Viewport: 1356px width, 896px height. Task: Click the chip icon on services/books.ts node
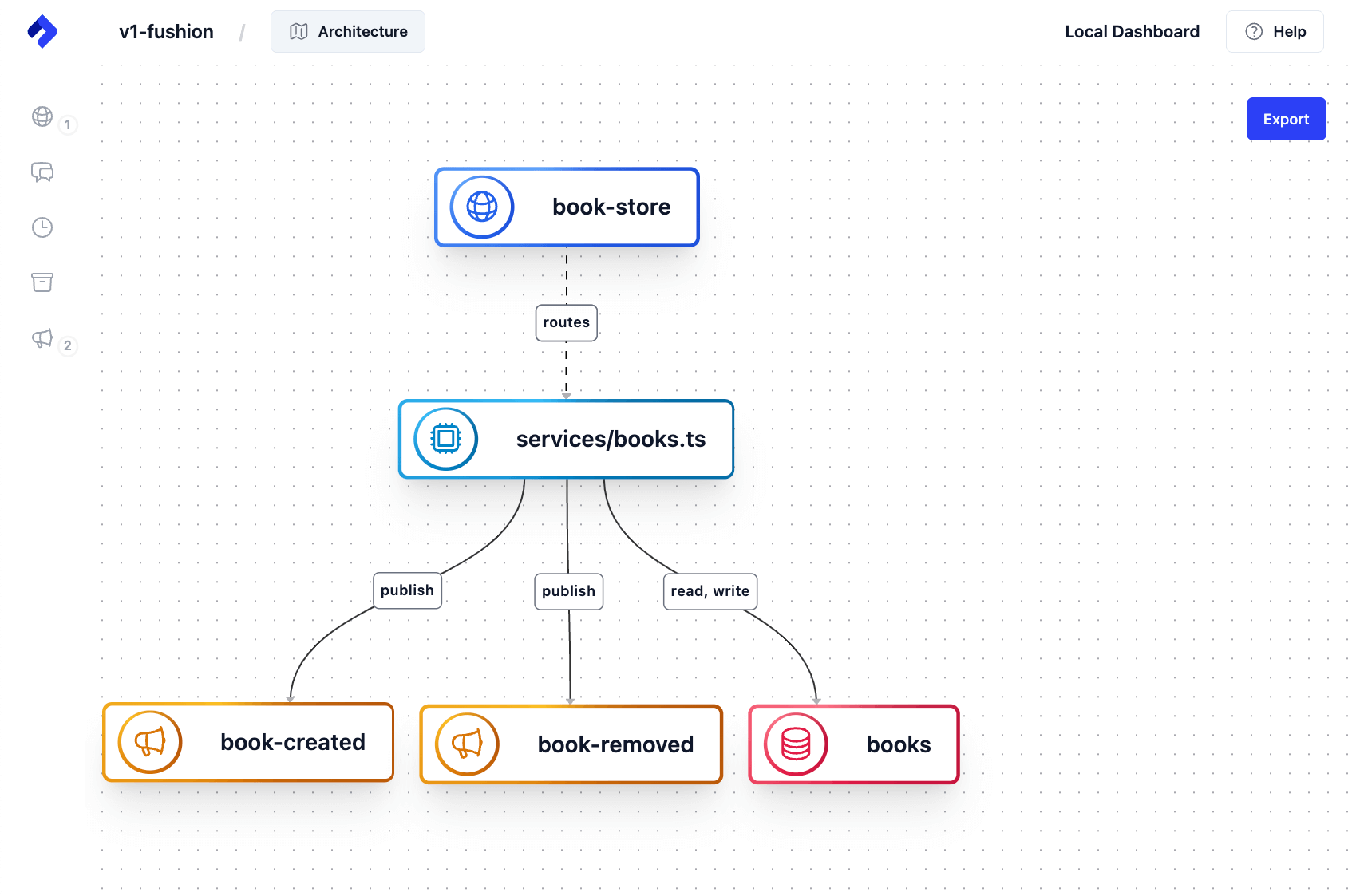pyautogui.click(x=446, y=439)
